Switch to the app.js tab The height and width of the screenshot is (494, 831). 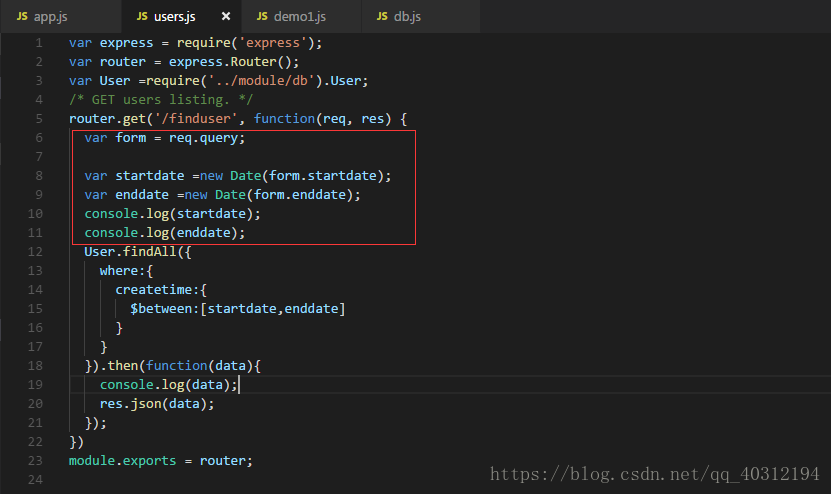coord(60,16)
